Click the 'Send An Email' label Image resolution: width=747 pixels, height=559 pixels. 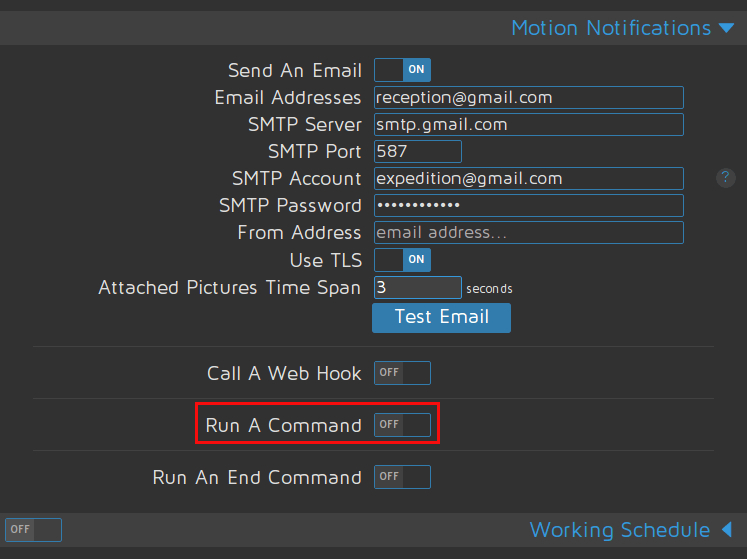pos(295,71)
